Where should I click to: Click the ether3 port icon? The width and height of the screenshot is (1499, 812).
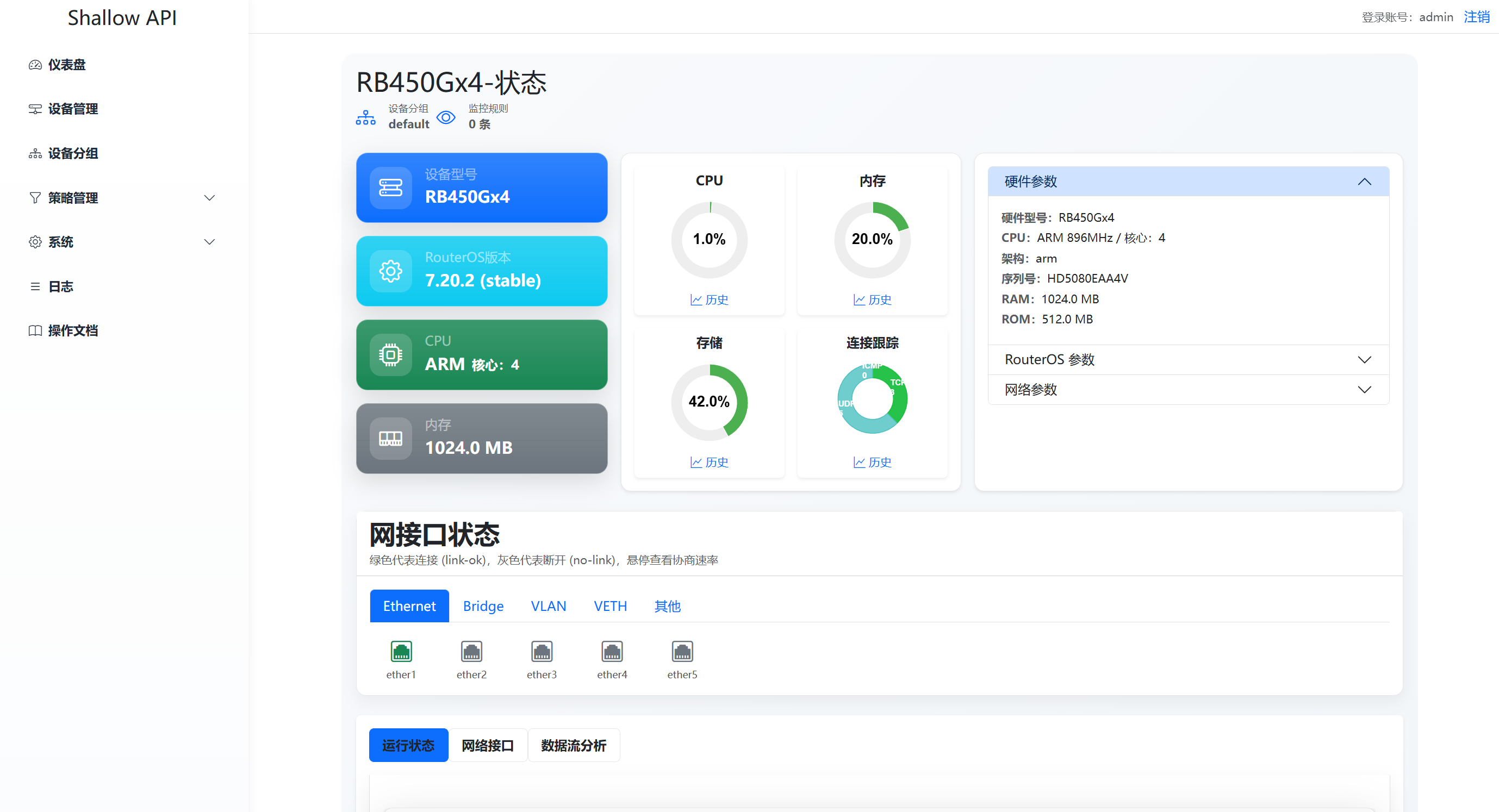[541, 651]
